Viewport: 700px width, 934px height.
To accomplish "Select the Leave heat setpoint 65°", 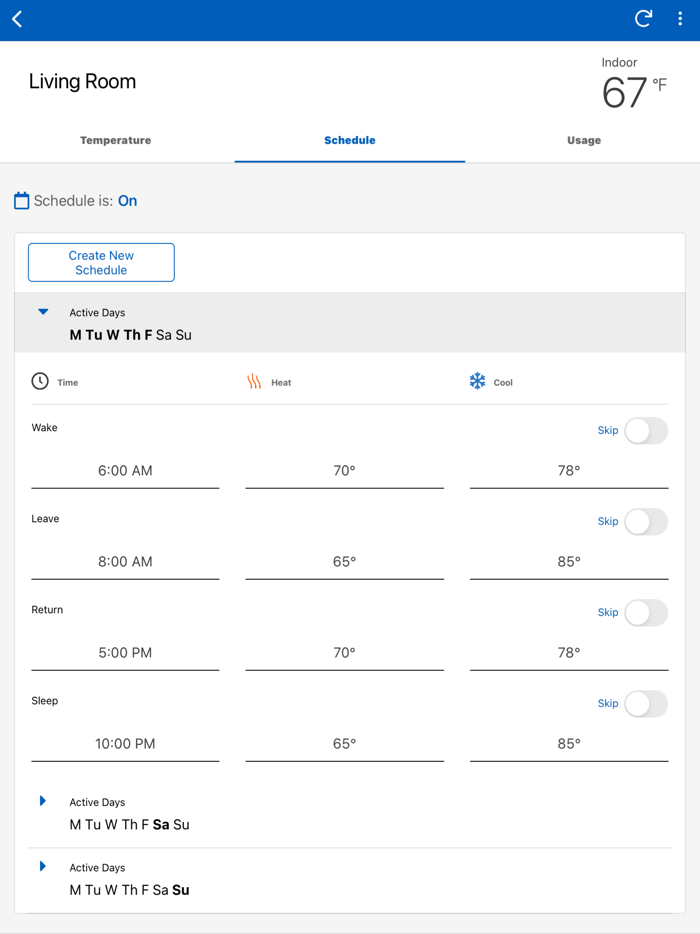I will click(344, 562).
